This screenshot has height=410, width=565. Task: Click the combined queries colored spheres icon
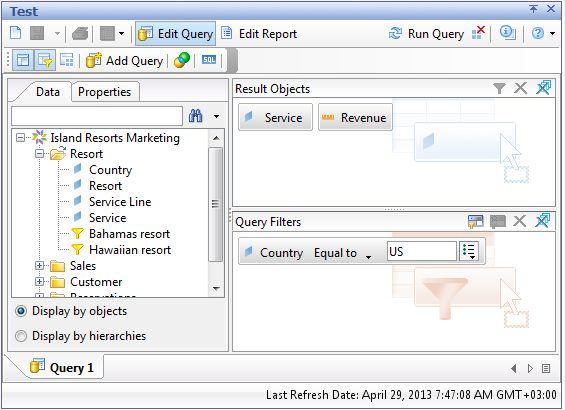click(x=182, y=60)
